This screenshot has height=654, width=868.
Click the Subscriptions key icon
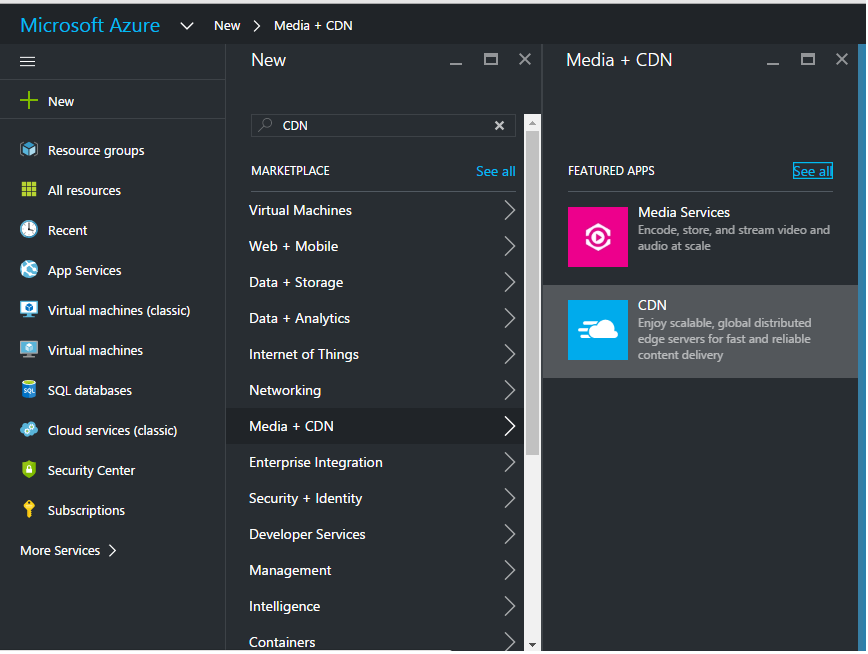[29, 509]
